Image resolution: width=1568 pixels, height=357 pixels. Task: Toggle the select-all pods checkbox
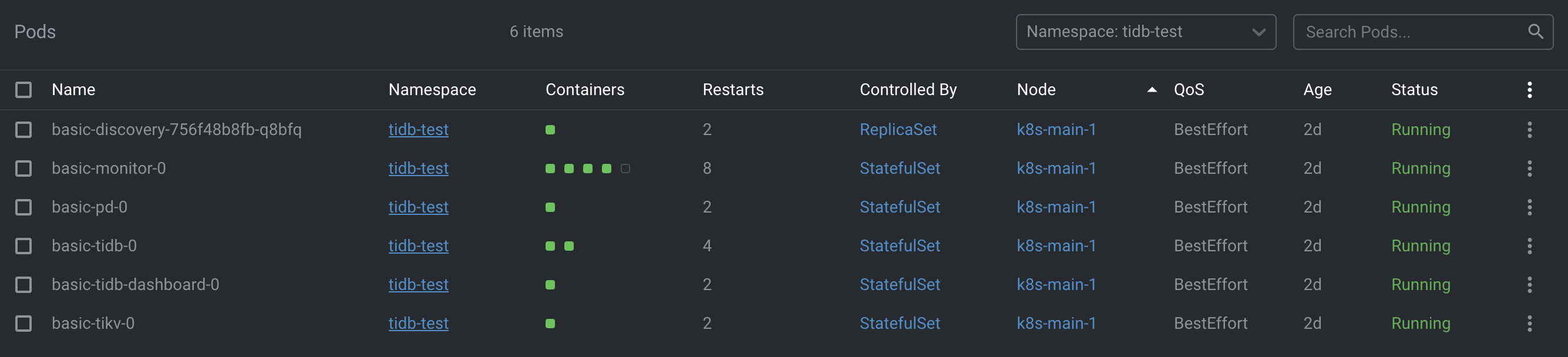23,90
